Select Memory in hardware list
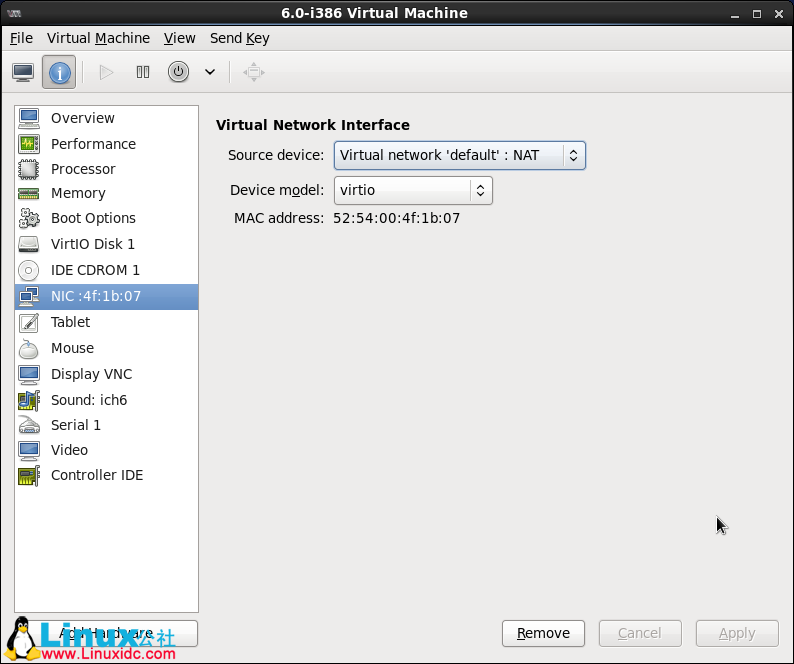This screenshot has height=664, width=794. [x=106, y=193]
